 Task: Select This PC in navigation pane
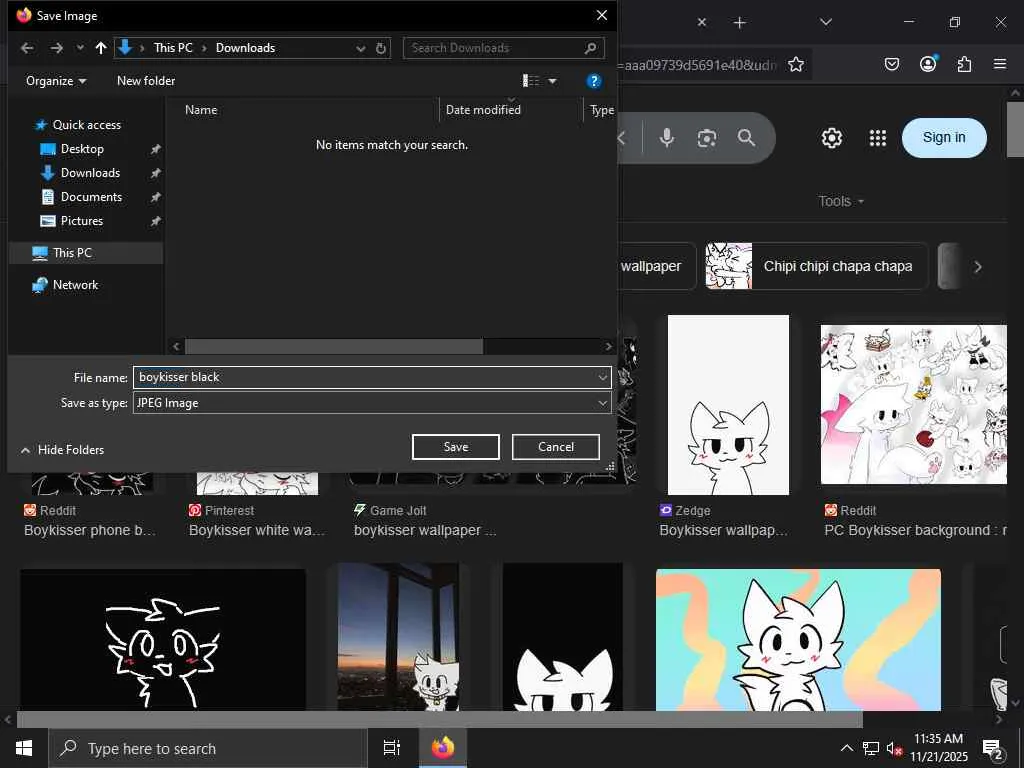(72, 253)
